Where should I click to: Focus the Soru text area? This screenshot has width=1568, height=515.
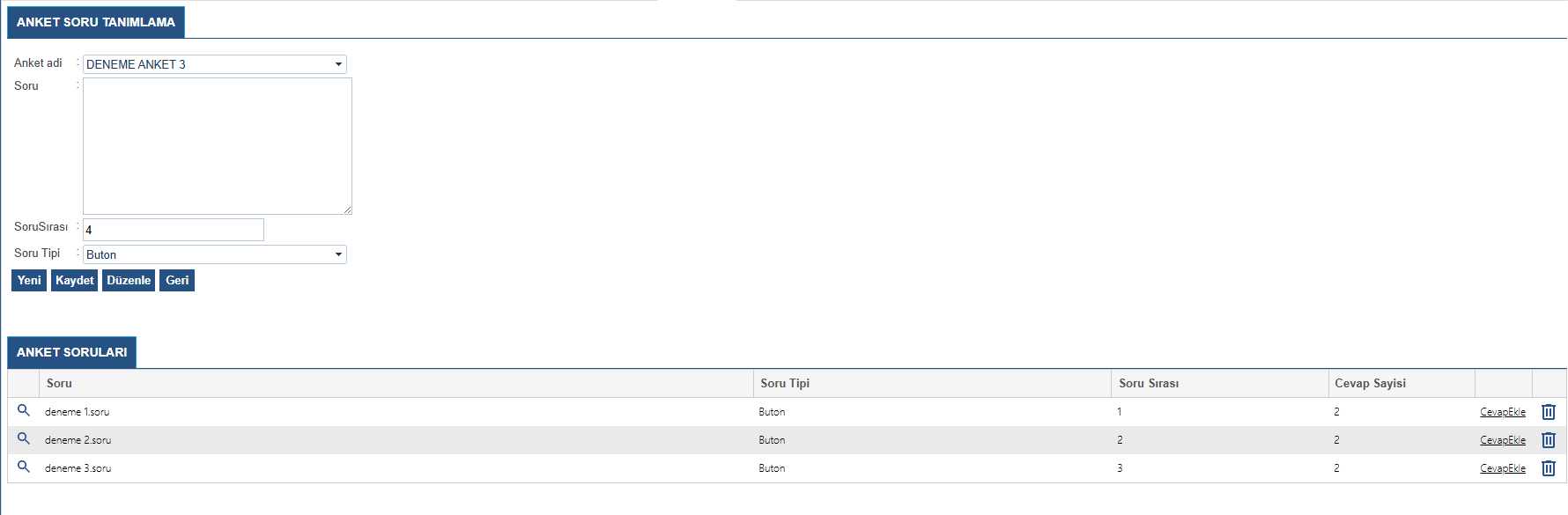(218, 146)
